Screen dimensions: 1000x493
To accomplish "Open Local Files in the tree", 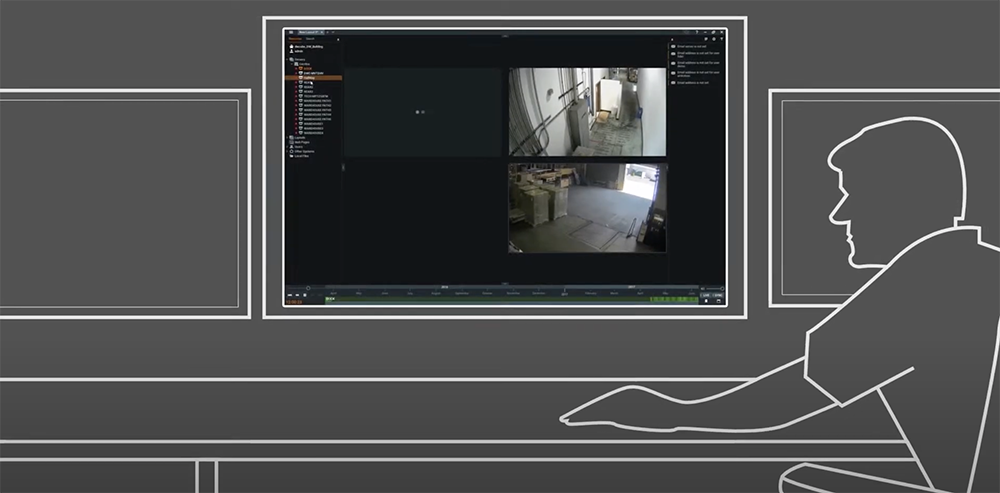I will point(299,156).
